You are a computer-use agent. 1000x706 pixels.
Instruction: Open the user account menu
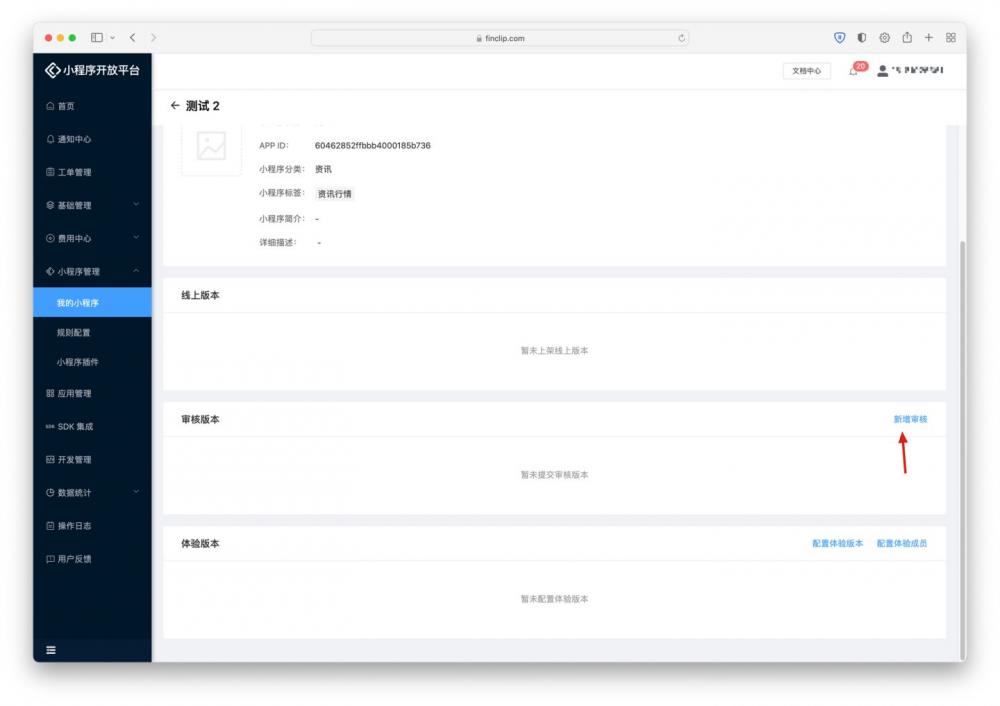[911, 70]
